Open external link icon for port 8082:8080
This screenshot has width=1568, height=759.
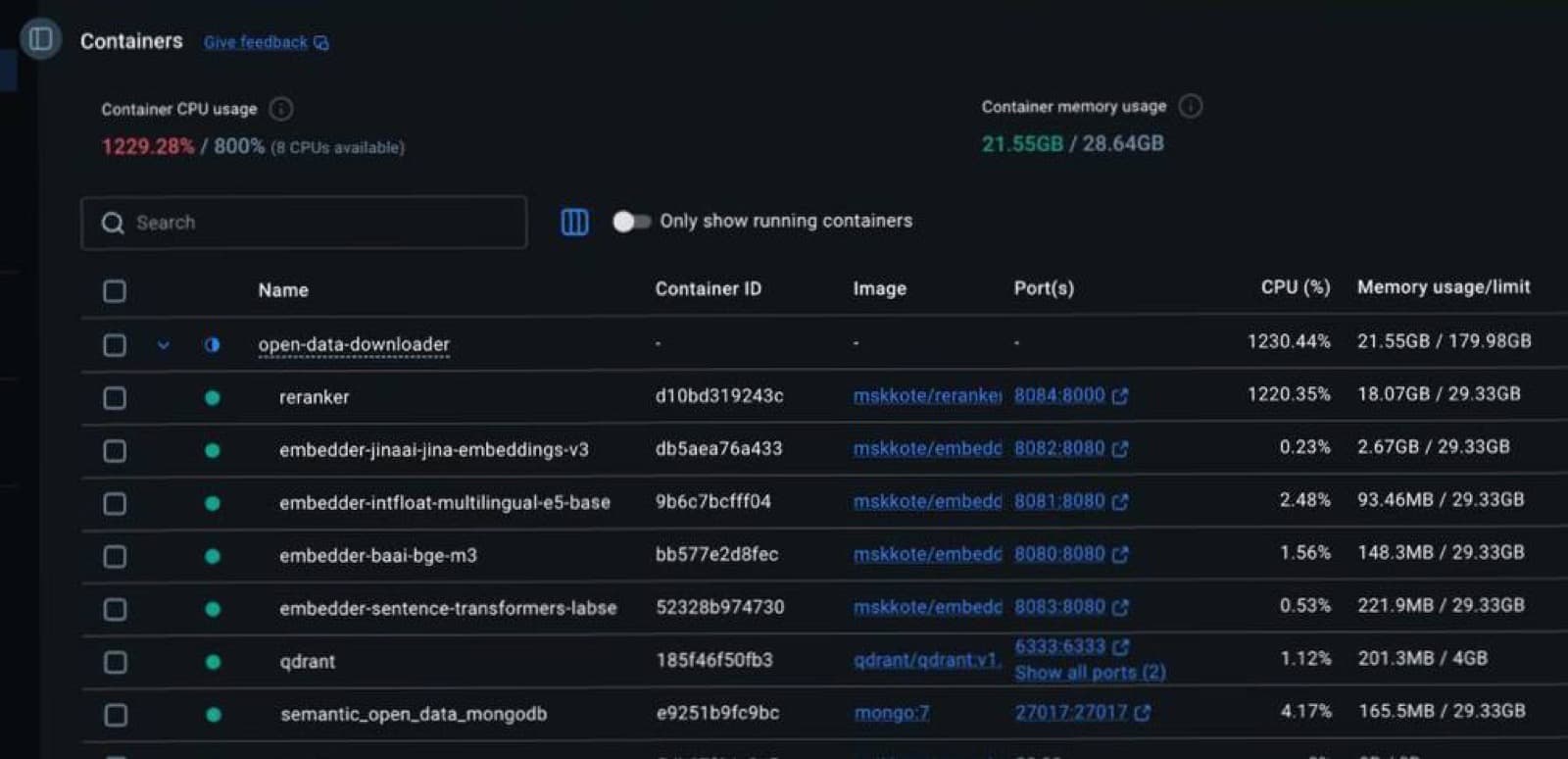tap(1120, 448)
